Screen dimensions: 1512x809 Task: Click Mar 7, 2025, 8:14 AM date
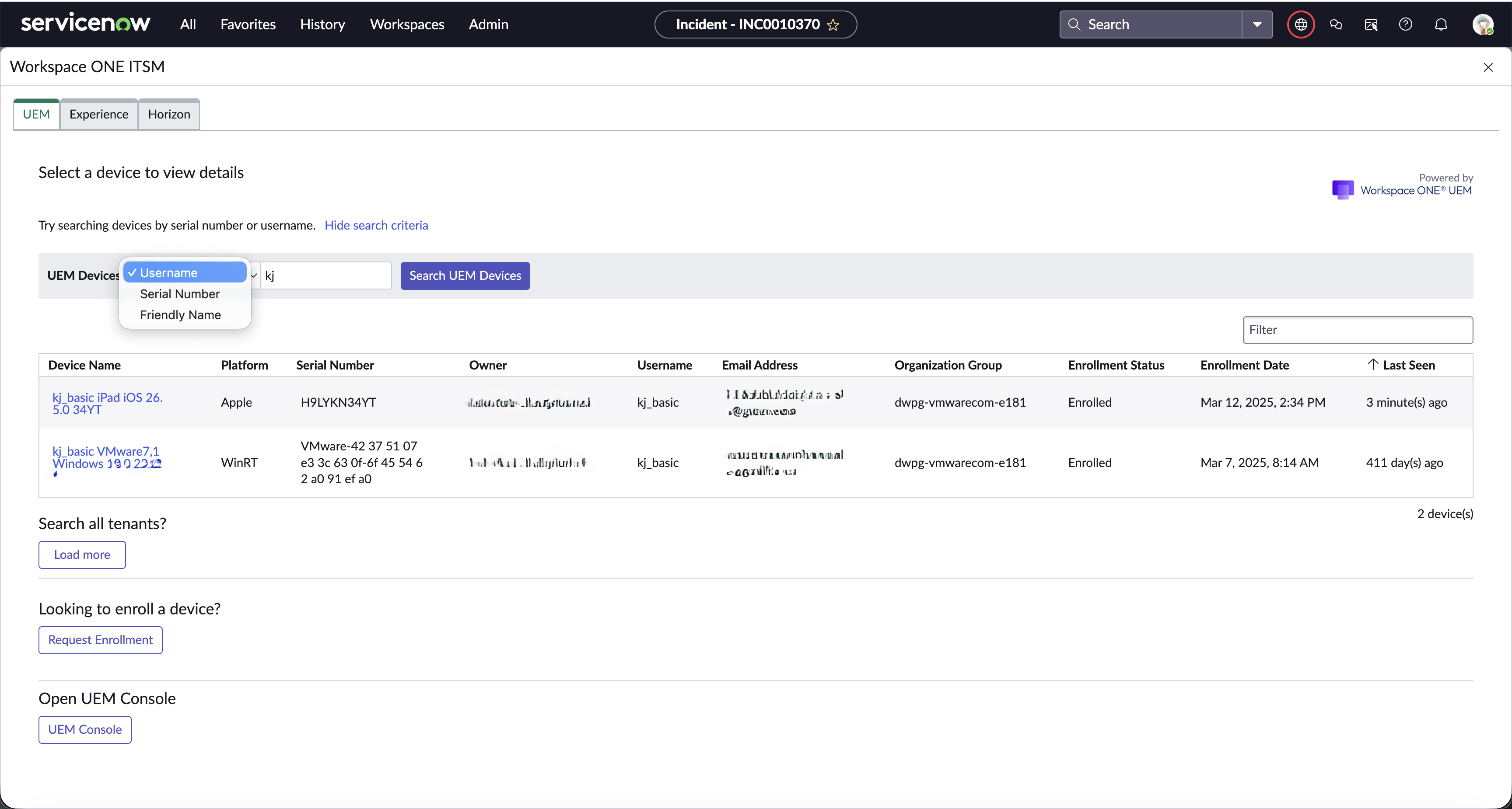[x=1259, y=462]
